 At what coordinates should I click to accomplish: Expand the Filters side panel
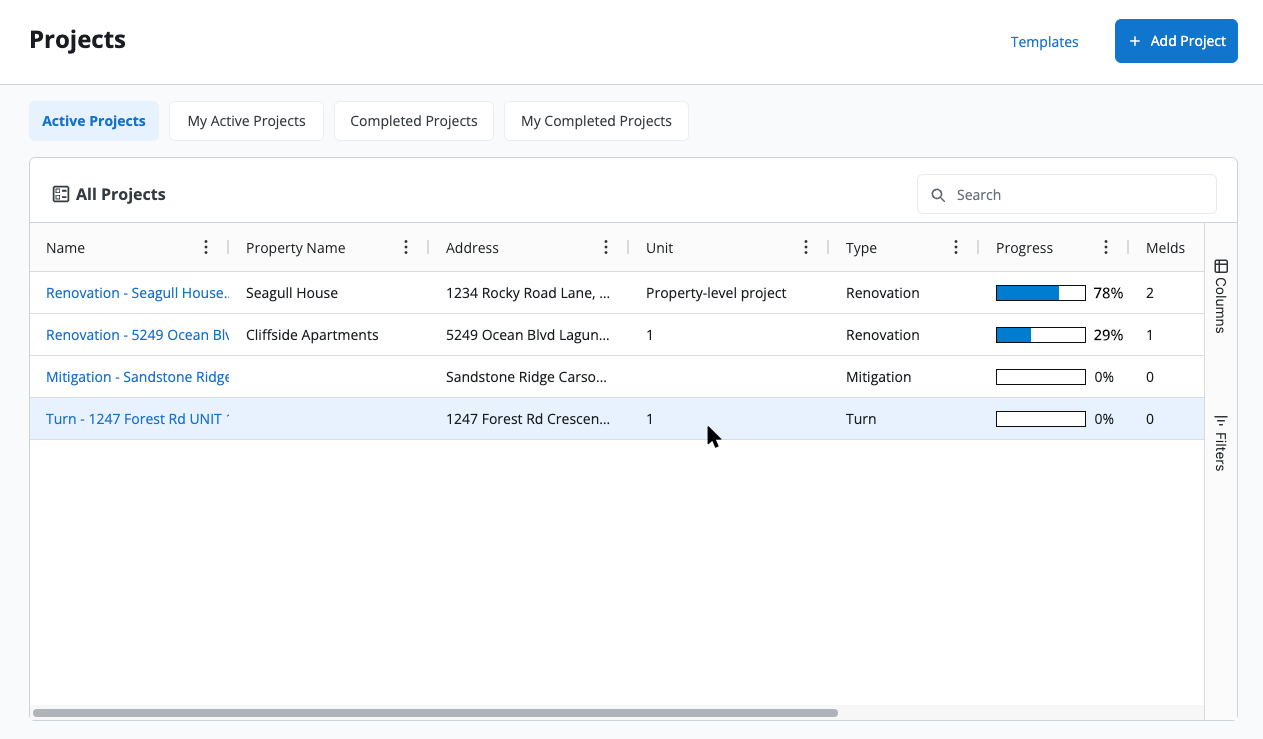1220,443
